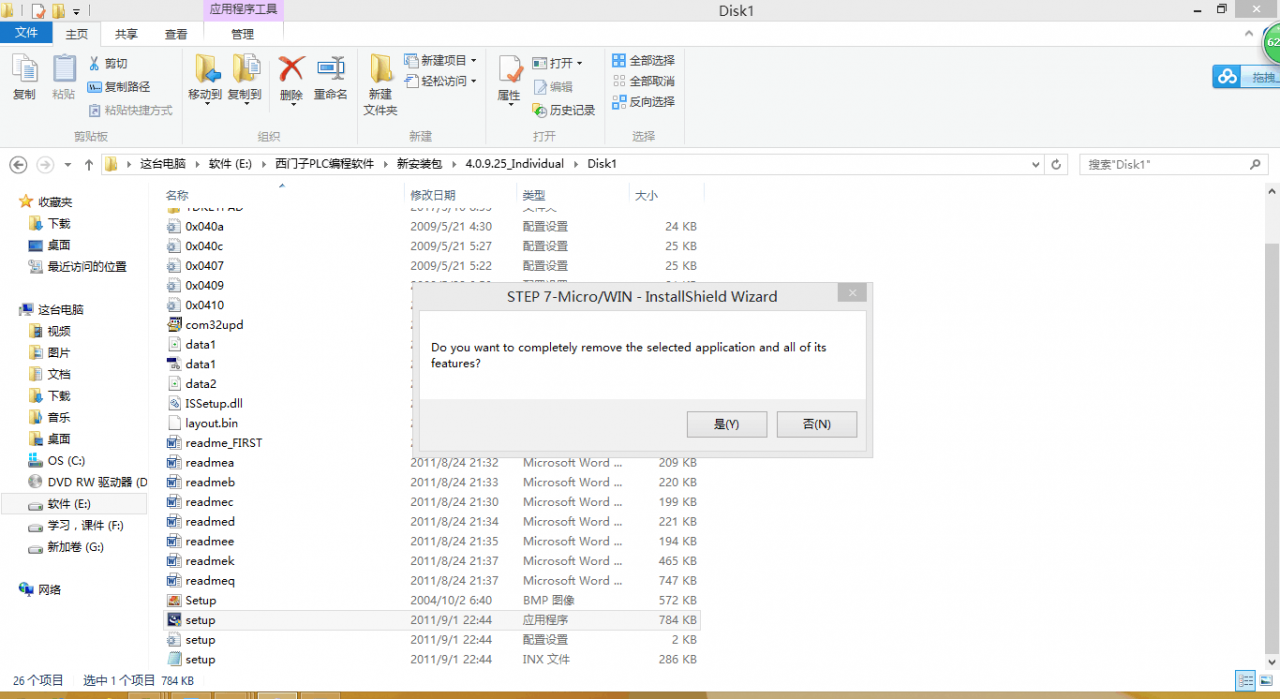Screen dimensions: 1280x699
Task: Click 粘贴快捷方式 in the ribbon
Action: point(131,110)
